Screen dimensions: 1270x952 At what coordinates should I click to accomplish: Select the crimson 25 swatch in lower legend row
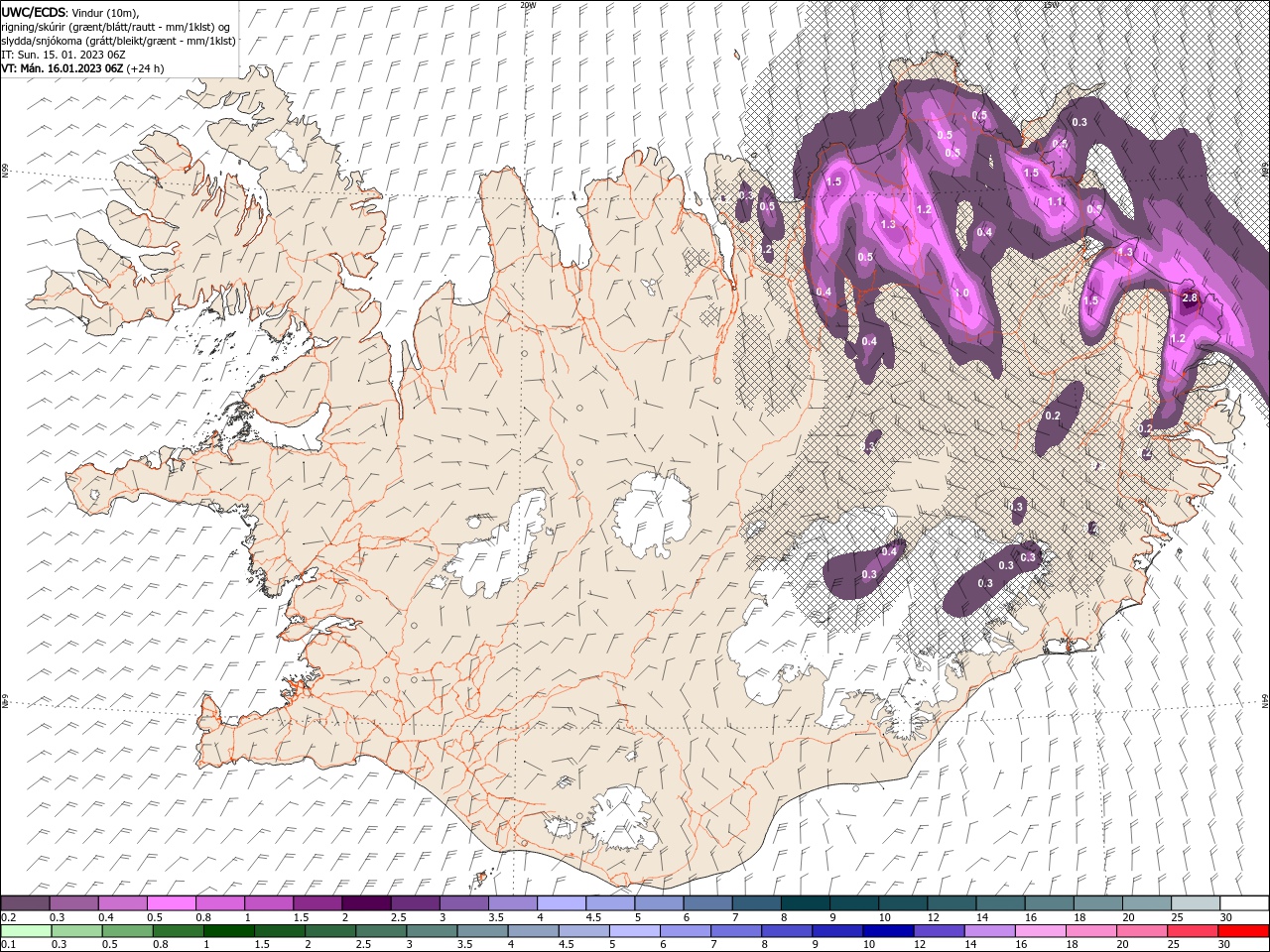(1193, 931)
